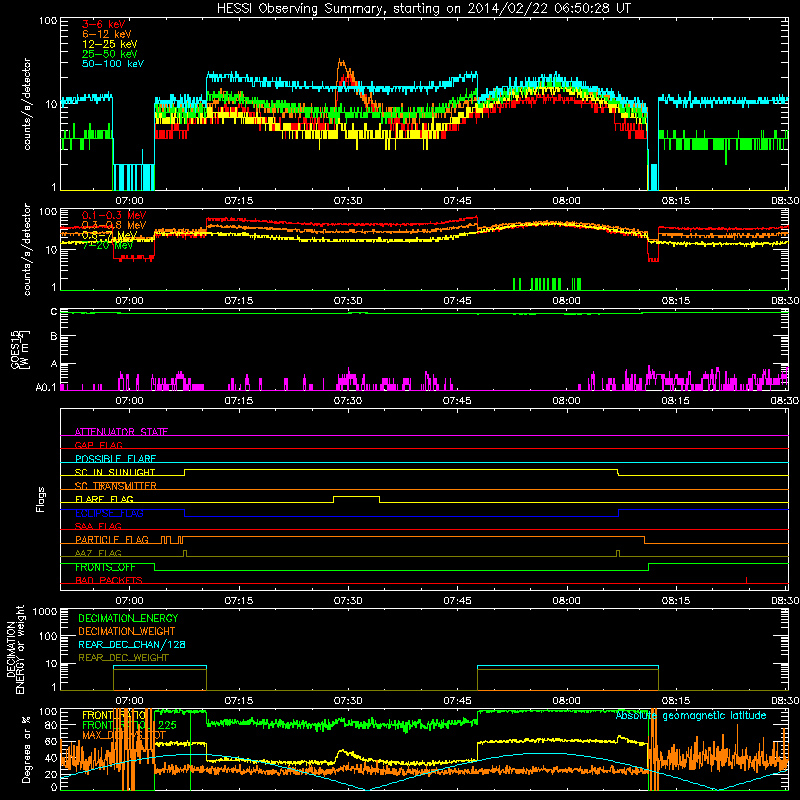Click the ATTENUATOR_STATE flag label
Image resolution: width=800 pixels, height=800 pixels.
click(x=121, y=432)
